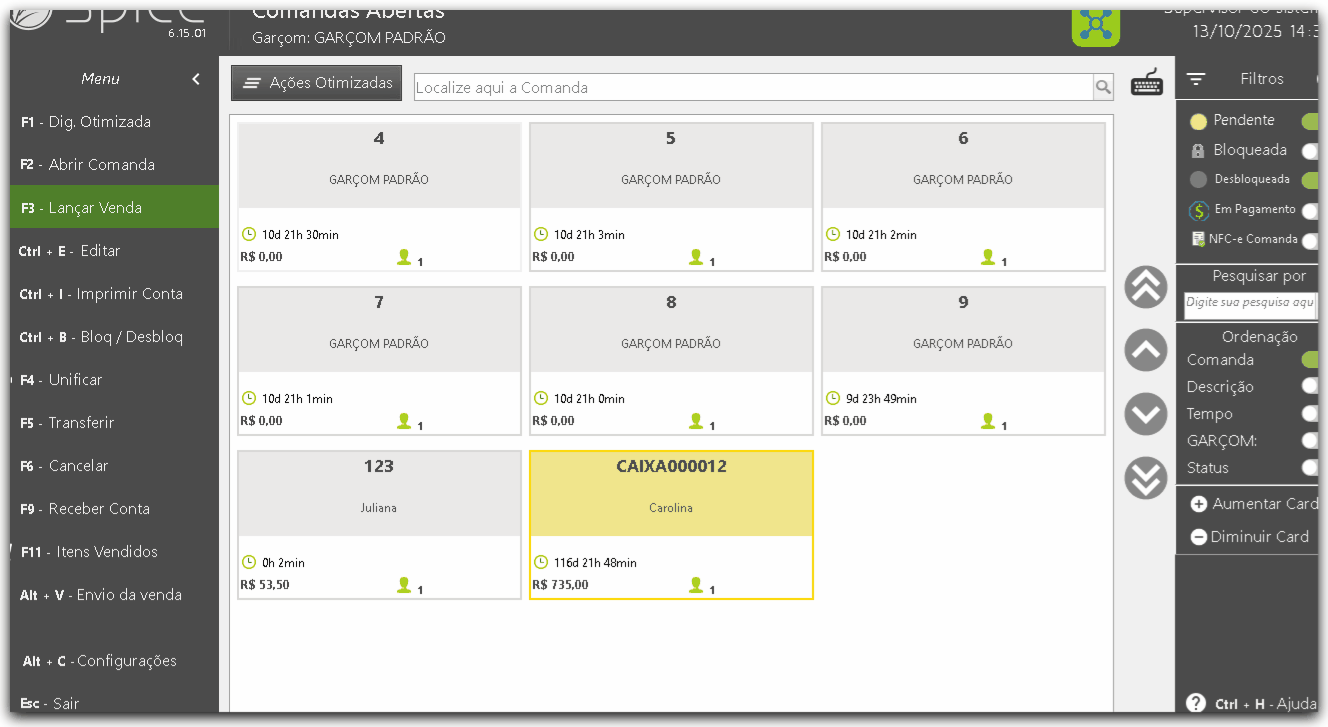Viewport: 1328px width, 727px height.
Task: Open the on-screen keyboard icon
Action: (1147, 83)
